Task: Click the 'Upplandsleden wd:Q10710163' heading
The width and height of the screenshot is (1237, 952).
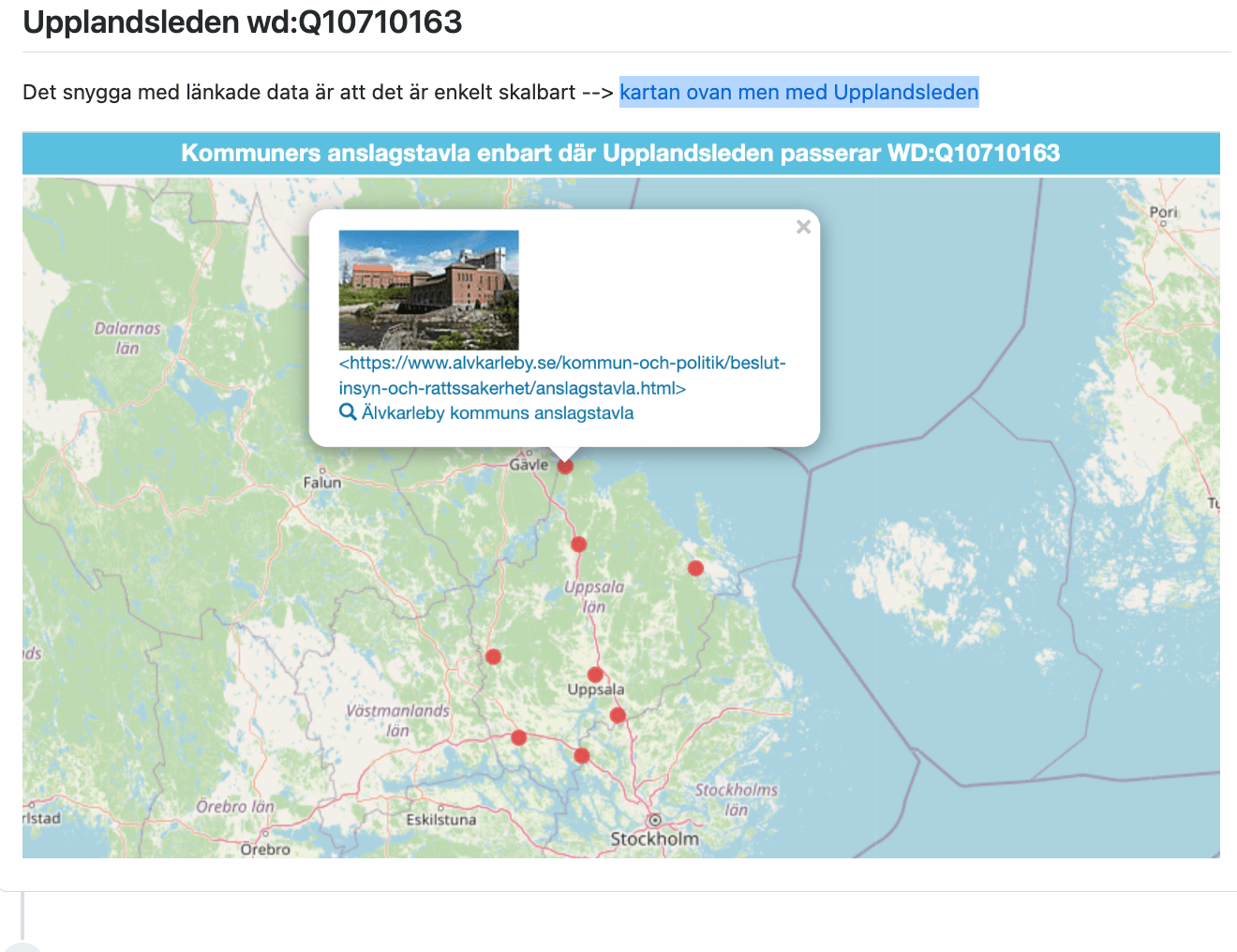Action: (x=243, y=22)
